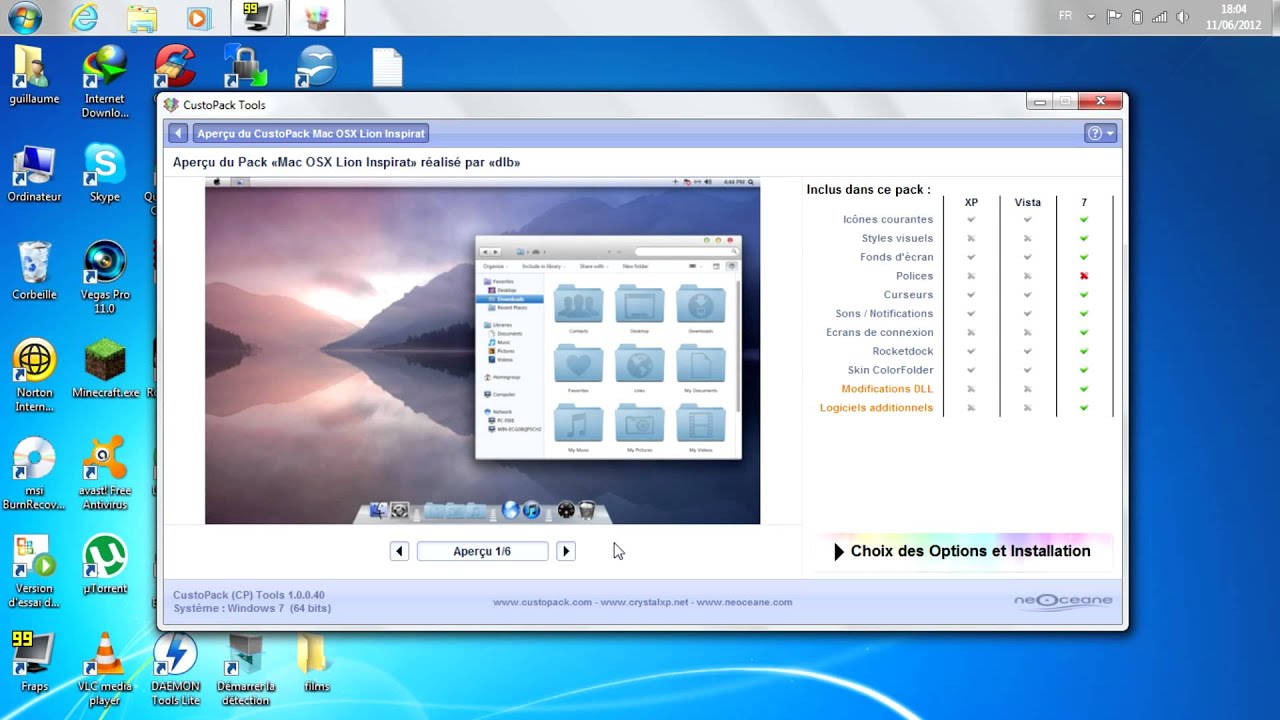Select the Curseurs row label
The height and width of the screenshot is (720, 1280).
(x=908, y=295)
